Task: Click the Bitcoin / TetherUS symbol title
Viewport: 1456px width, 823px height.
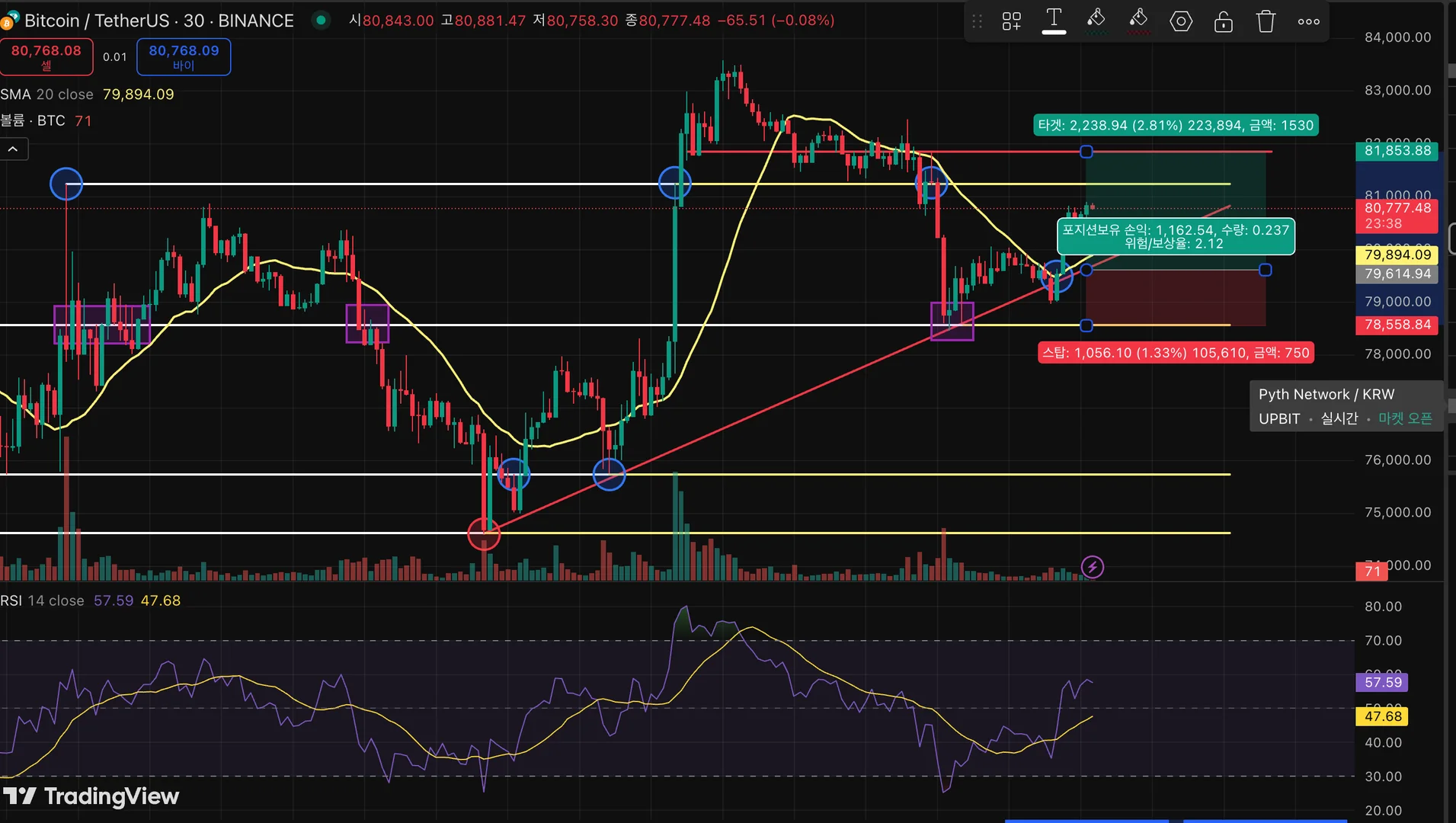Action: [x=158, y=21]
